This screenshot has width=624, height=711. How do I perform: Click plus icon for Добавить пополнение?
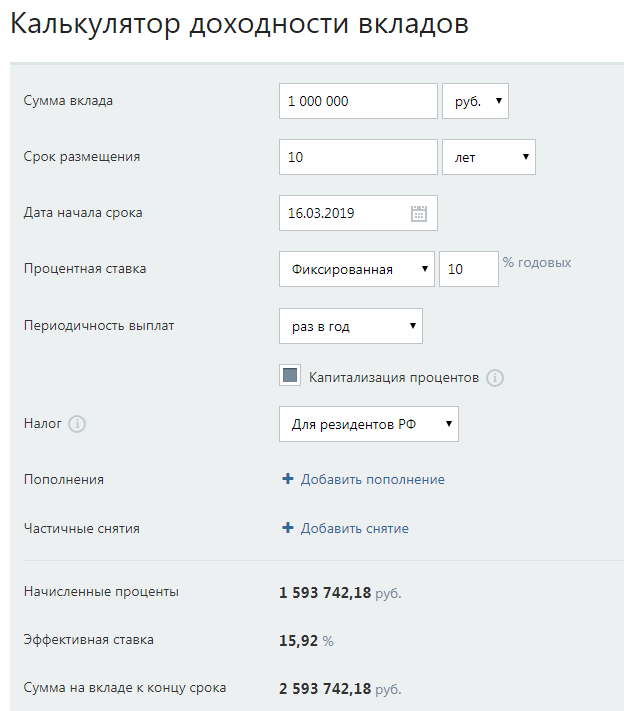[288, 479]
